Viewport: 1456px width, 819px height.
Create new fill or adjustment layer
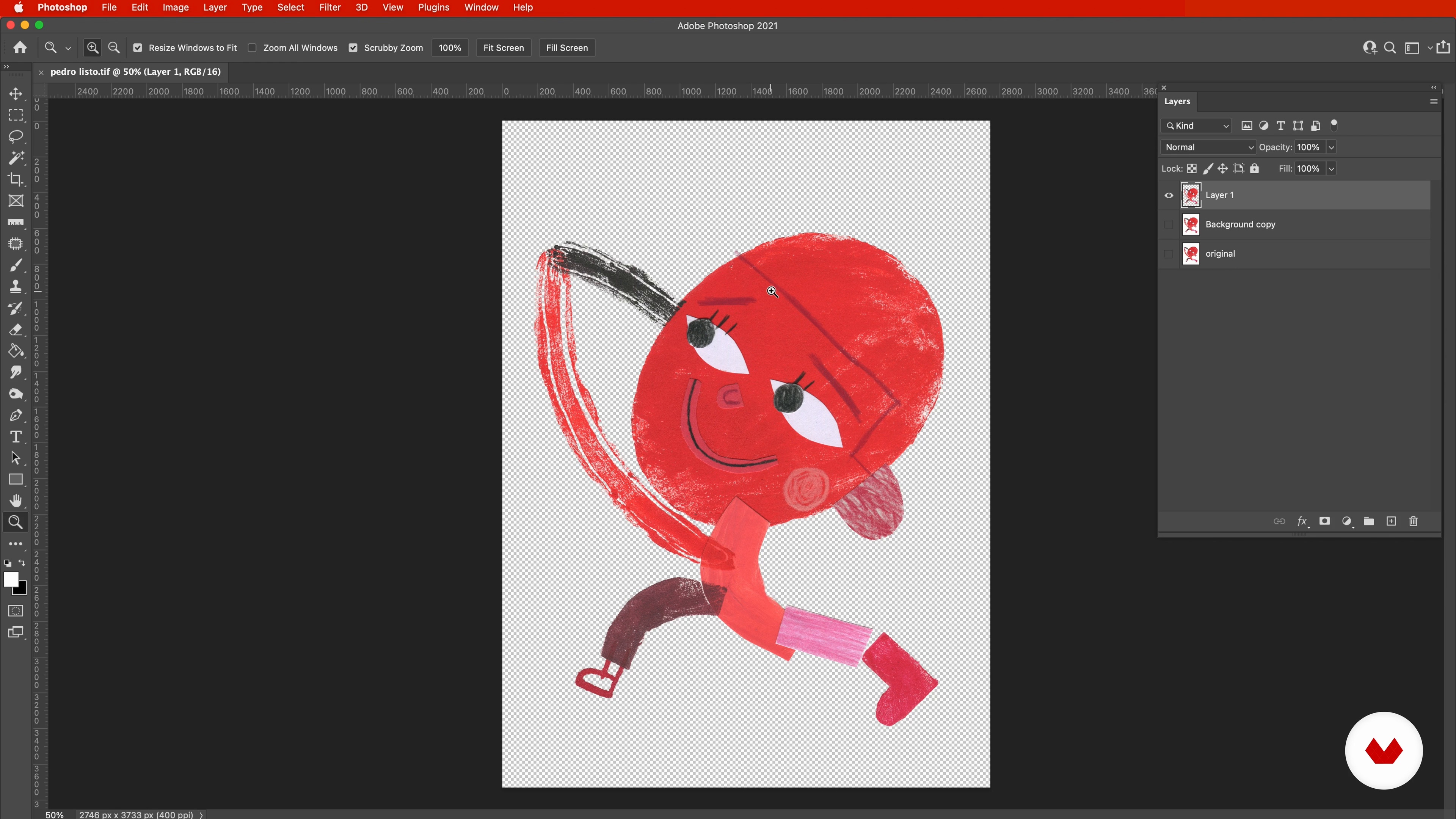pos(1347,521)
